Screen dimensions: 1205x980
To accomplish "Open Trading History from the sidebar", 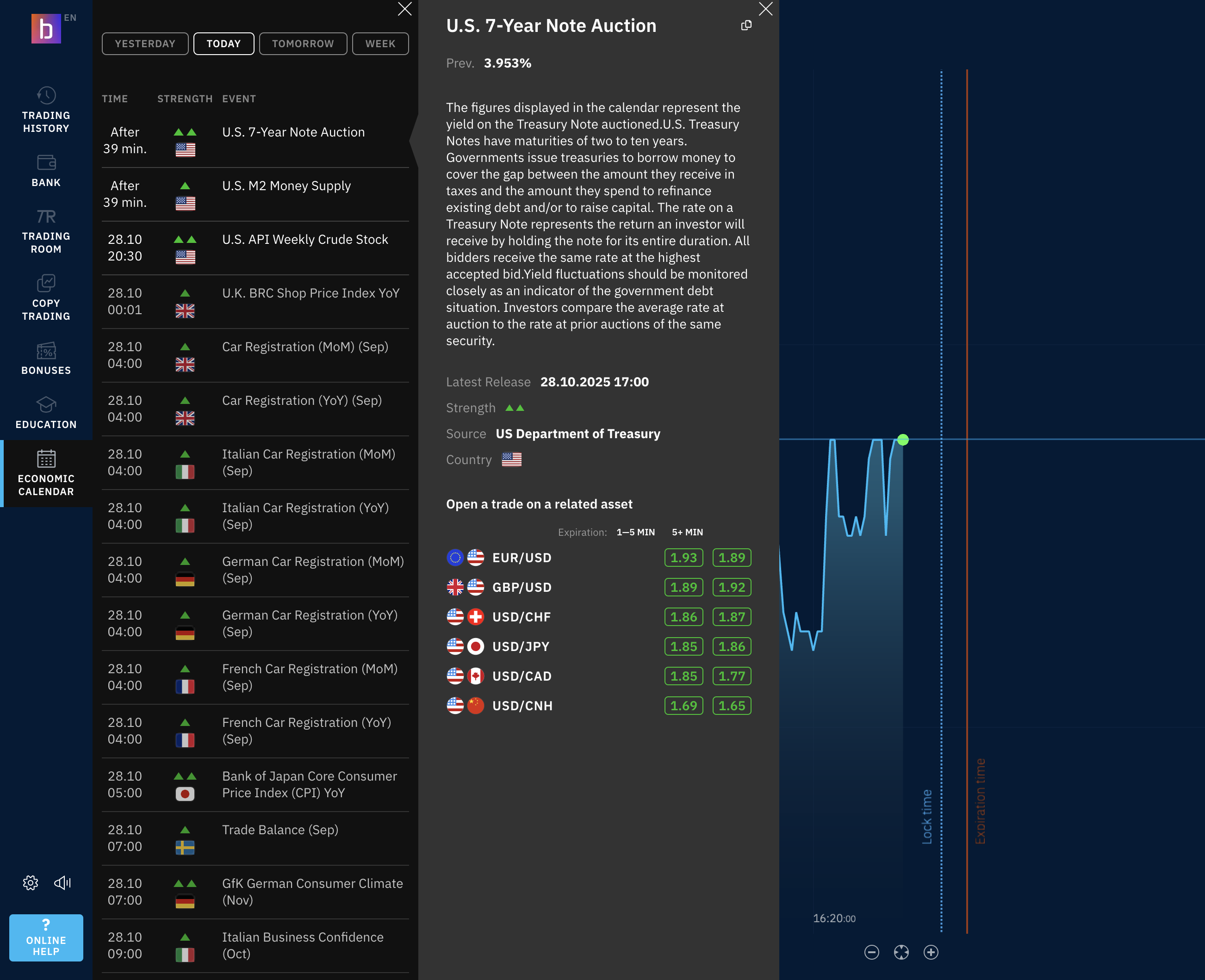I will [46, 110].
